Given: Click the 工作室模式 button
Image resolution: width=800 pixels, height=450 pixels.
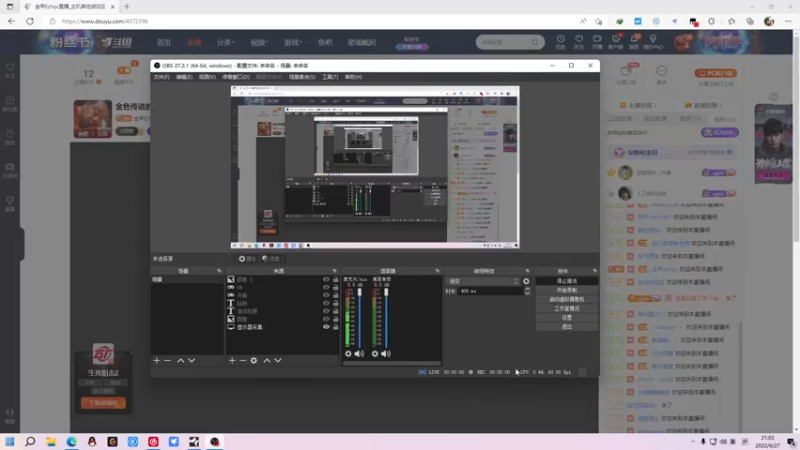Looking at the screenshot, I should [x=566, y=309].
